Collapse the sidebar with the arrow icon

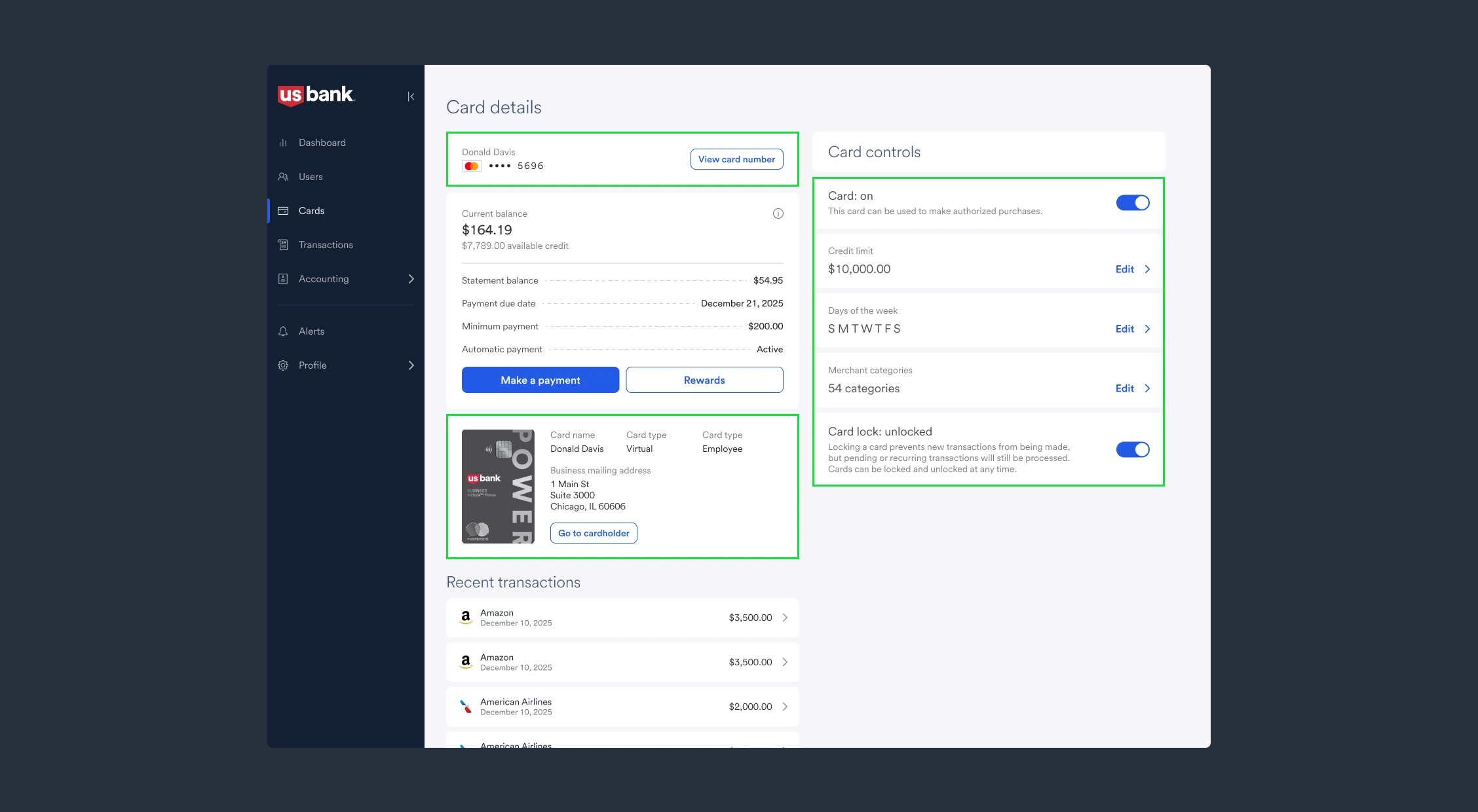(x=411, y=97)
